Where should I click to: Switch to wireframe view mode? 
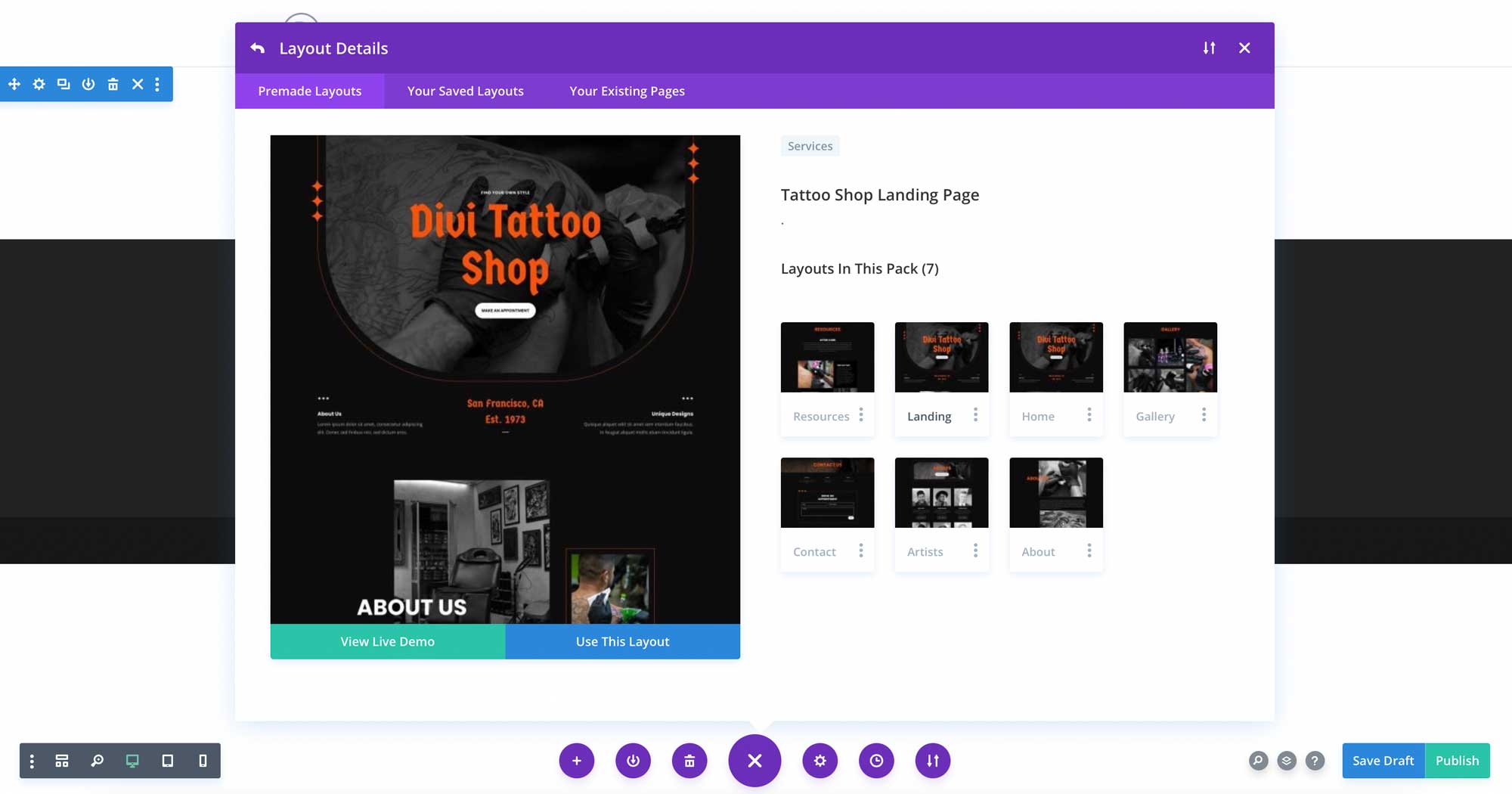pyautogui.click(x=61, y=761)
